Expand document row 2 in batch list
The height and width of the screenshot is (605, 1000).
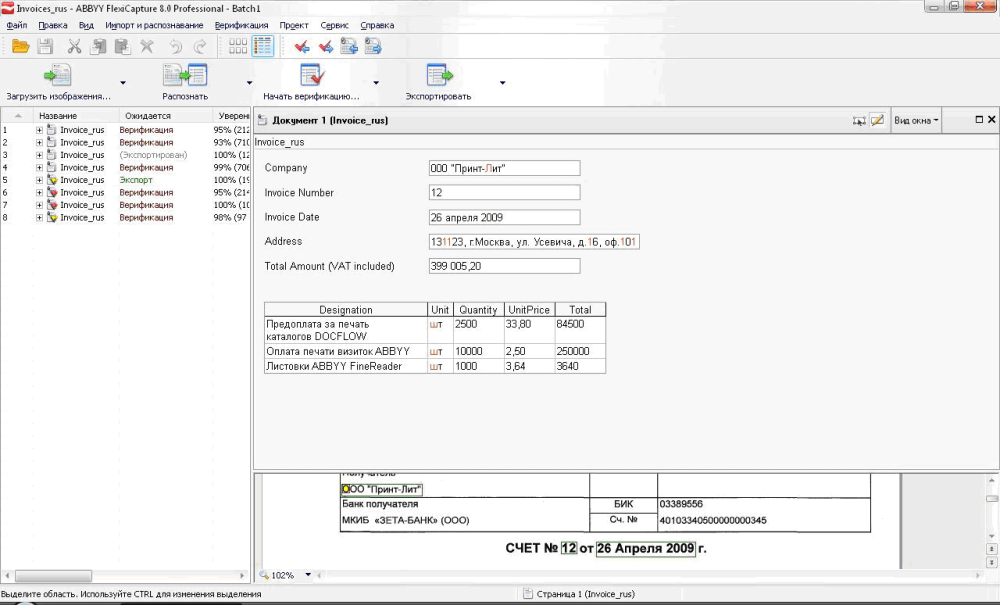coord(40,143)
